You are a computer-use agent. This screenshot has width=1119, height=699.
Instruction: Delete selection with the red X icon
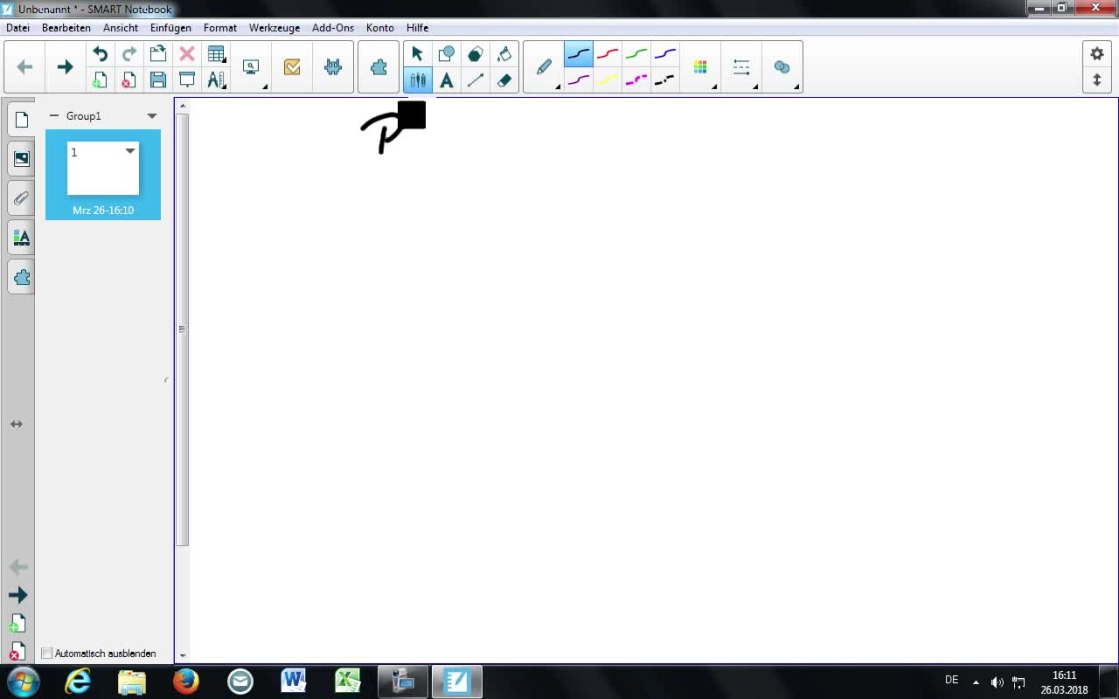coord(187,54)
